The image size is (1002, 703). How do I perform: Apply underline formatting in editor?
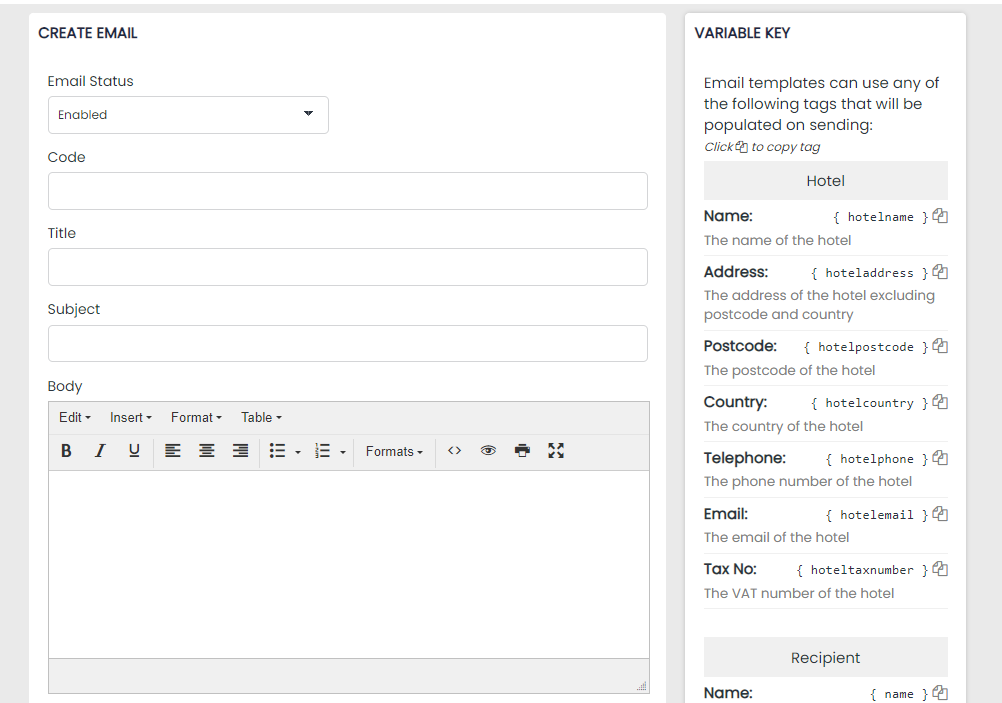pyautogui.click(x=134, y=451)
